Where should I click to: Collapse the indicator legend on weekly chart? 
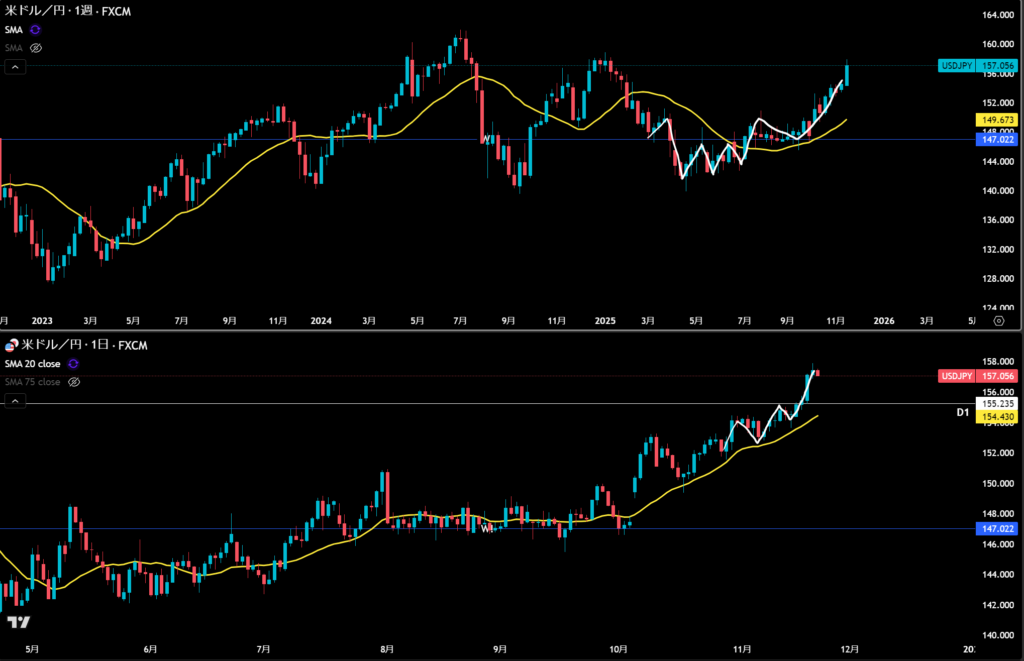click(x=15, y=67)
